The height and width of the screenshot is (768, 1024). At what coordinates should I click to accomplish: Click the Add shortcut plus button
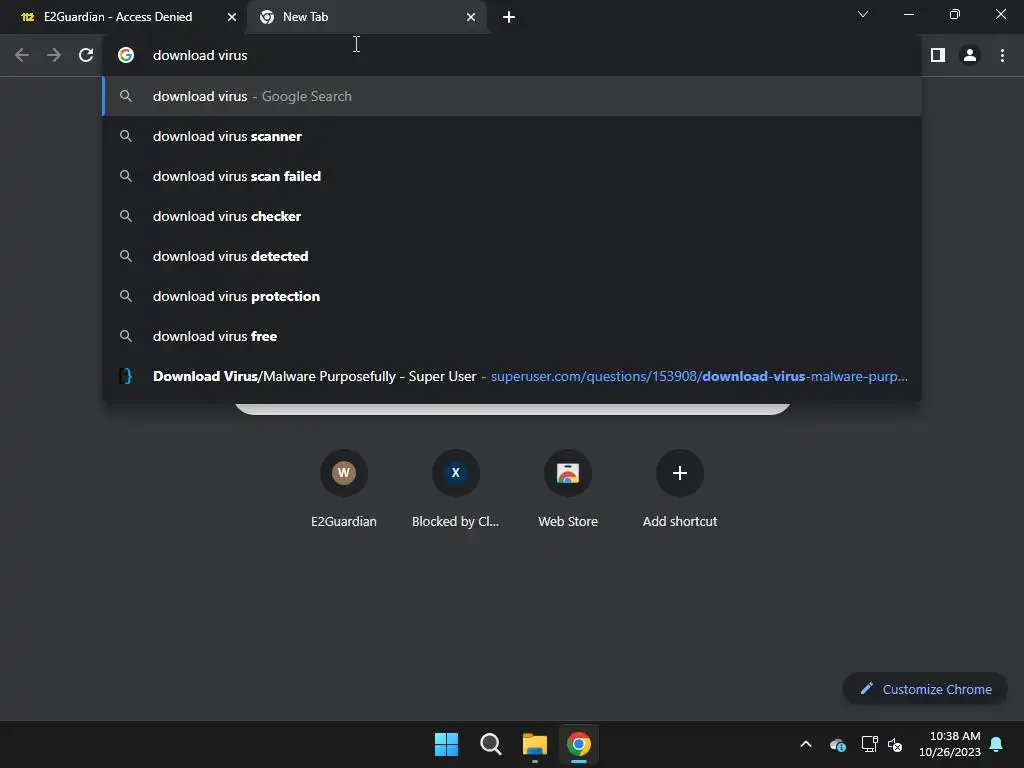pyautogui.click(x=680, y=473)
